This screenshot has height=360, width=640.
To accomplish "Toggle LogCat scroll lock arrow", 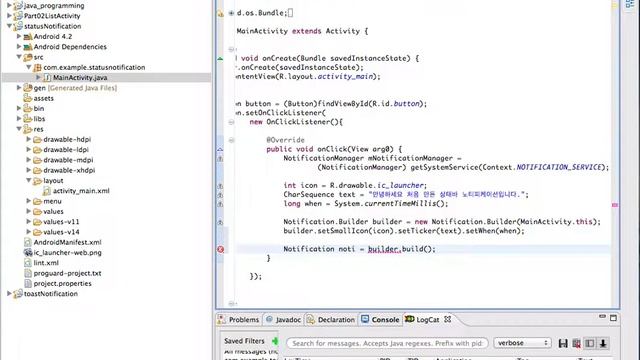I will coord(603,343).
